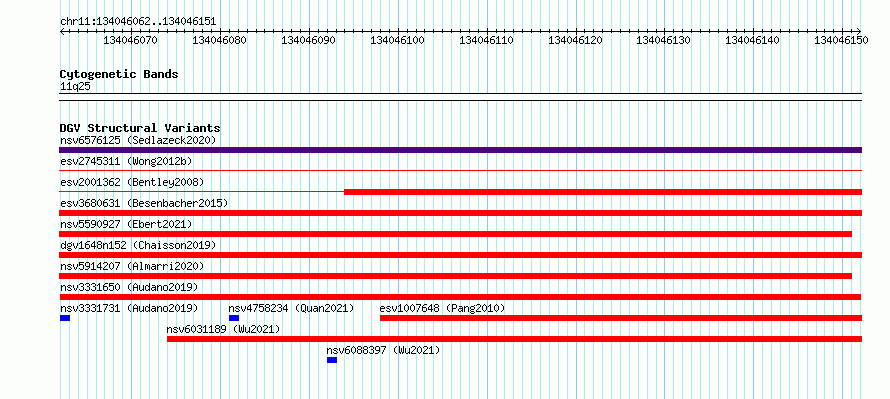Click the small blue nsv6088397 marker

click(332, 360)
